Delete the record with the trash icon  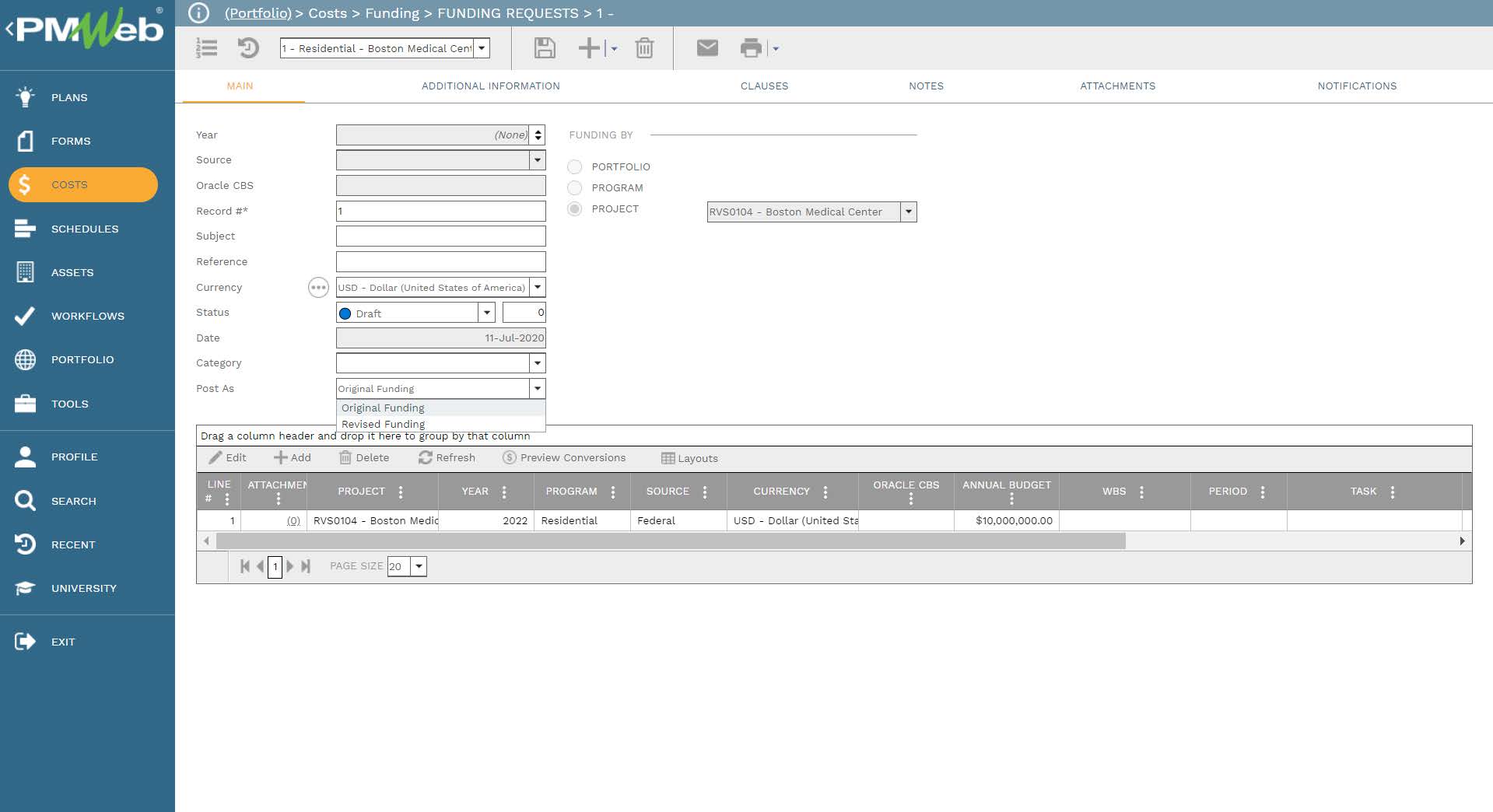click(x=644, y=48)
